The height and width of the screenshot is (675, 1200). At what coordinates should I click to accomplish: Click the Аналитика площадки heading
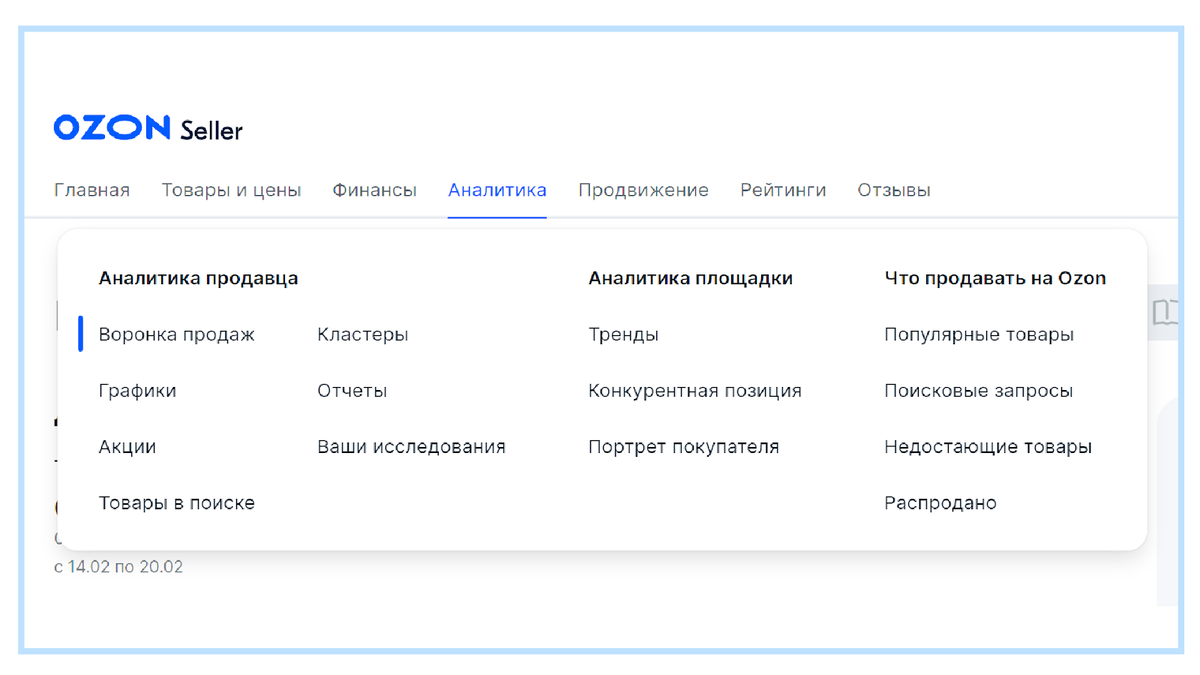coord(690,279)
